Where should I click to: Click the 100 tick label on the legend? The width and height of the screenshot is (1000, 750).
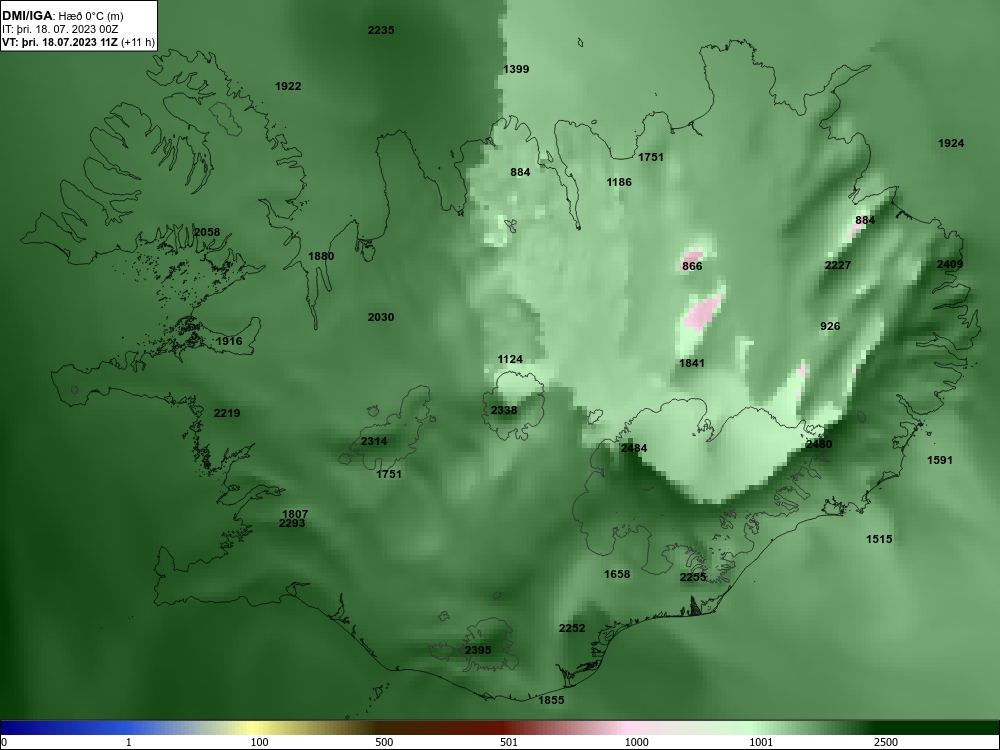[260, 742]
